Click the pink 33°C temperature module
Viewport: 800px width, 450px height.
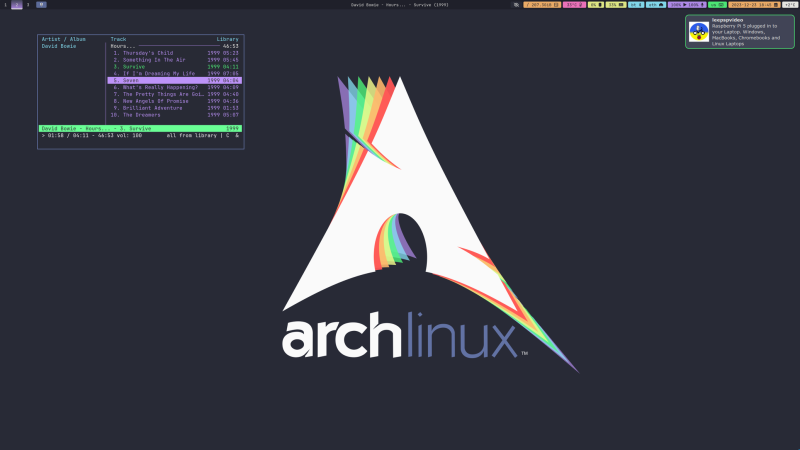pos(574,5)
